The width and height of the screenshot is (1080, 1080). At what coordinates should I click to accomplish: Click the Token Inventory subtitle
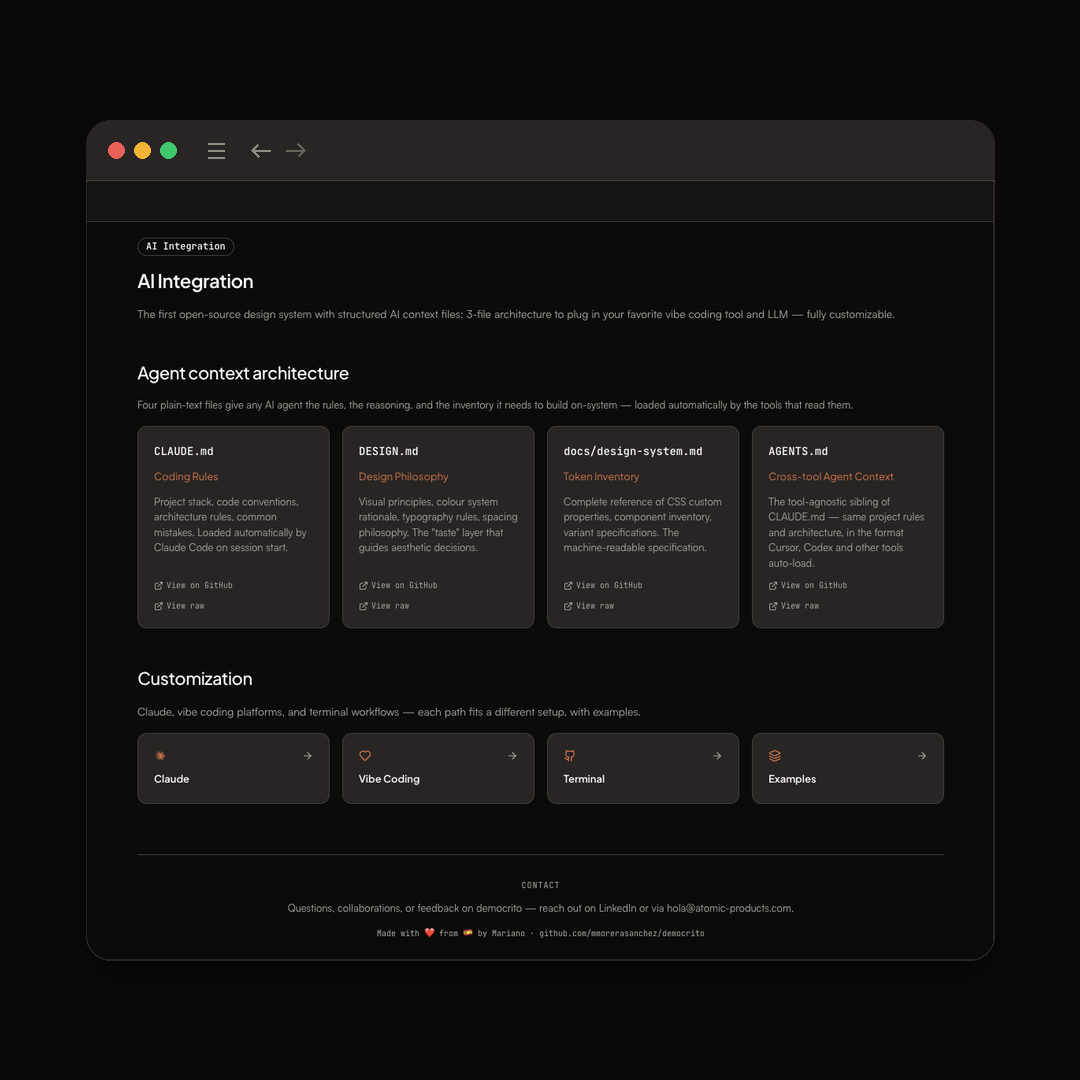601,477
